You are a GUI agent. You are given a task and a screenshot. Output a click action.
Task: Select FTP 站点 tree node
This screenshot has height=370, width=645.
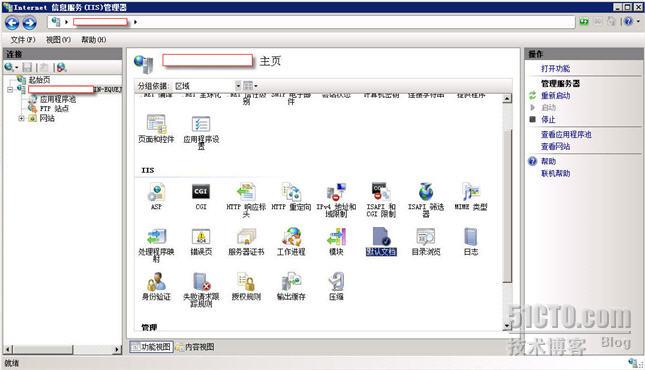coord(54,109)
